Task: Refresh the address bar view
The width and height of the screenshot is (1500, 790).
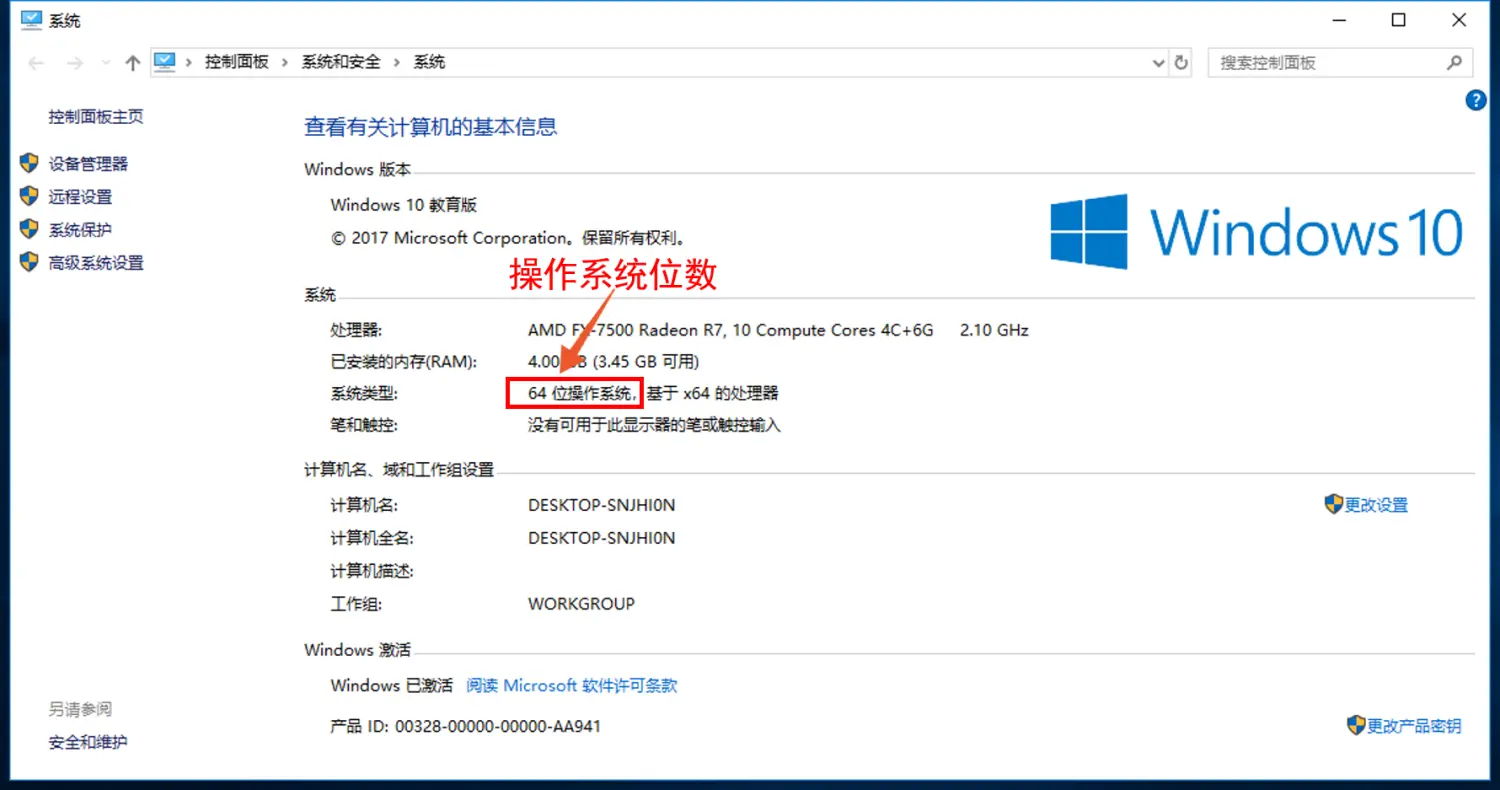Action: coord(1182,62)
